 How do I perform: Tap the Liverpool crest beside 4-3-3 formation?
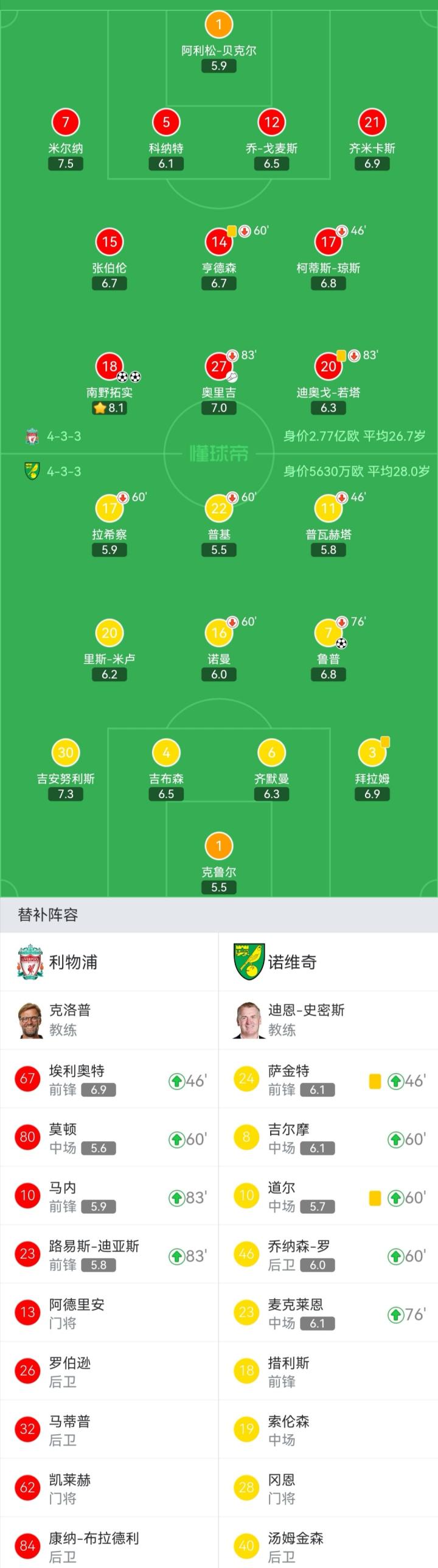coord(32,436)
